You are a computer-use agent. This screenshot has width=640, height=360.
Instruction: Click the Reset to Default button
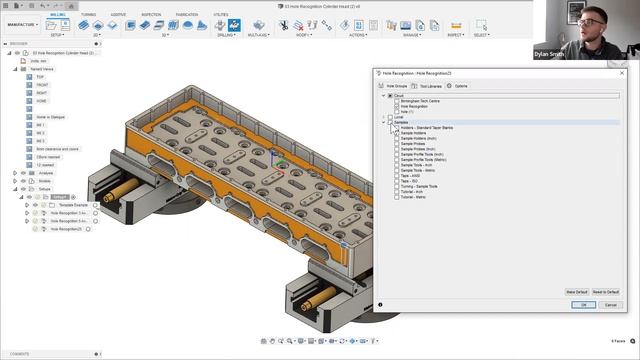coord(606,292)
